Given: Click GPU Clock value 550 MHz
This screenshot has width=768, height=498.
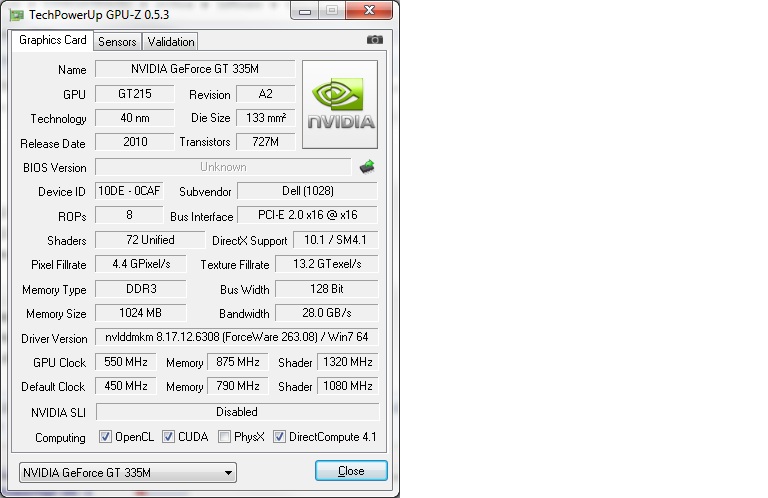Looking at the screenshot, I should pos(125,362).
